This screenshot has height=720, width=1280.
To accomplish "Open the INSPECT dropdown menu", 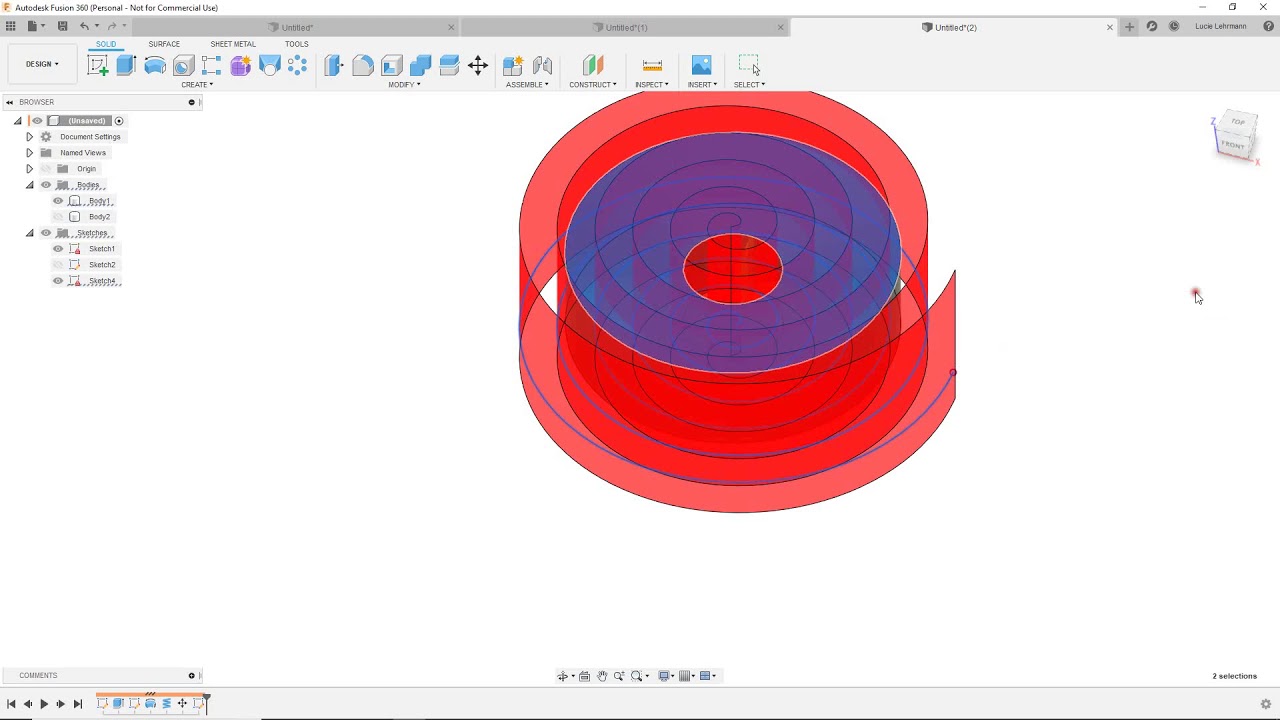I will click(x=652, y=85).
